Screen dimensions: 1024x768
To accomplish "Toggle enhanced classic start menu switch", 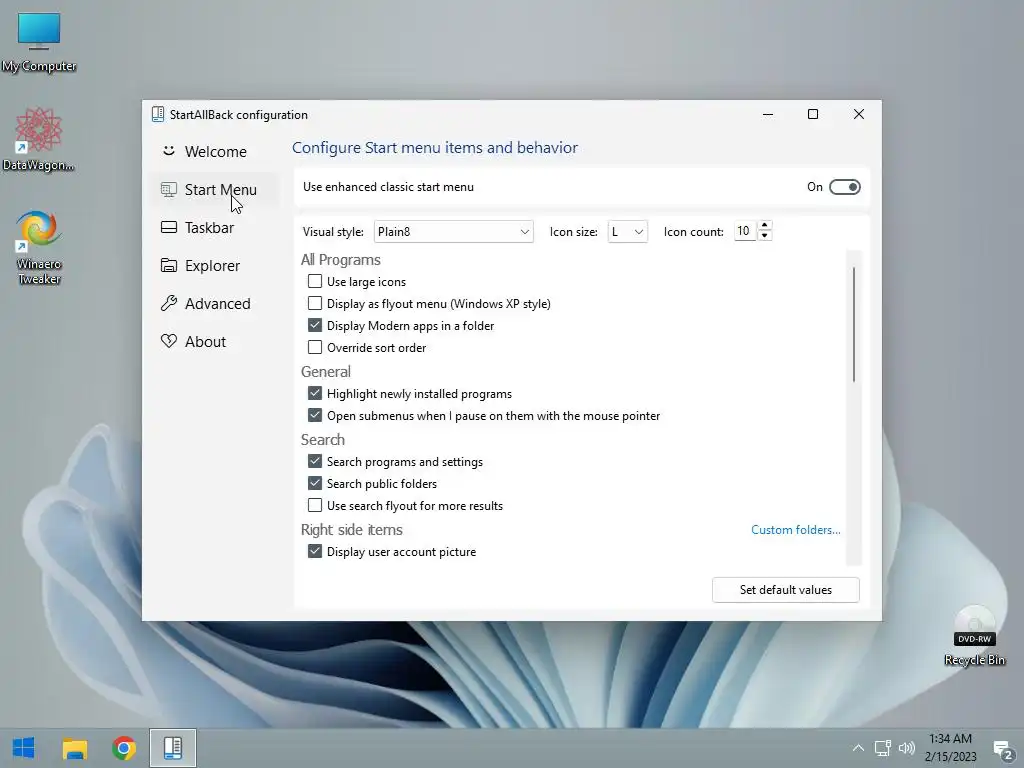I will point(844,187).
